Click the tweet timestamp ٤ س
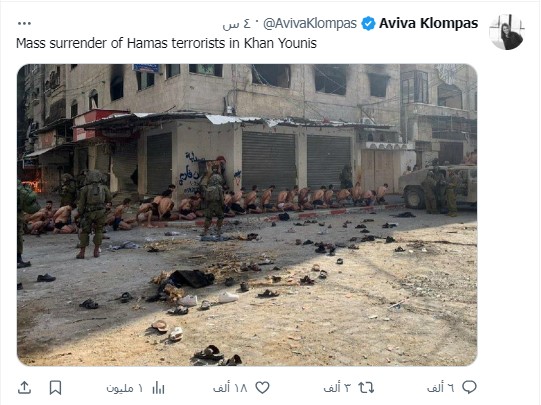This screenshot has width=541, height=405. pyautogui.click(x=236, y=24)
